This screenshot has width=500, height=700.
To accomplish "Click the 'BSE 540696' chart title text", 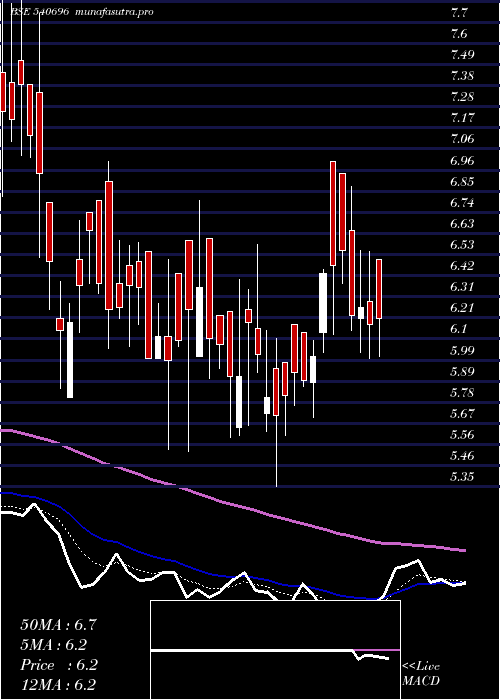I will click(40, 12).
